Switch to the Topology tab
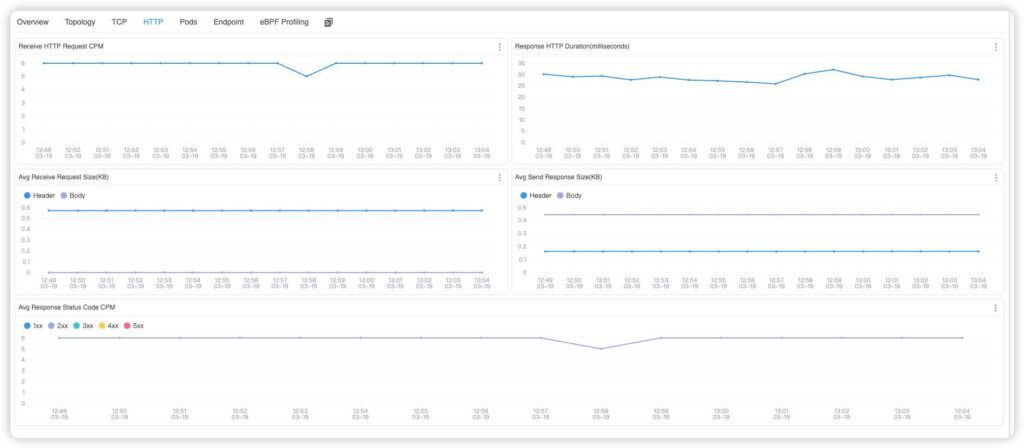The height and width of the screenshot is (448, 1024). [80, 22]
